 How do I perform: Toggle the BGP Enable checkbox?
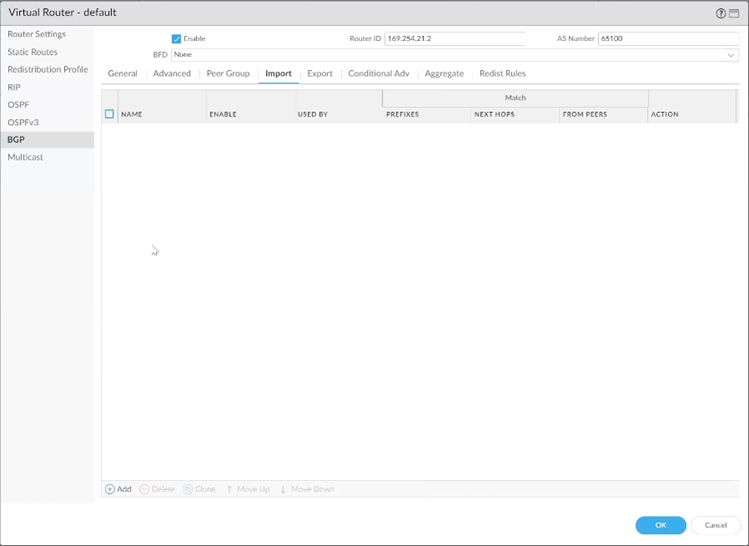click(x=176, y=39)
